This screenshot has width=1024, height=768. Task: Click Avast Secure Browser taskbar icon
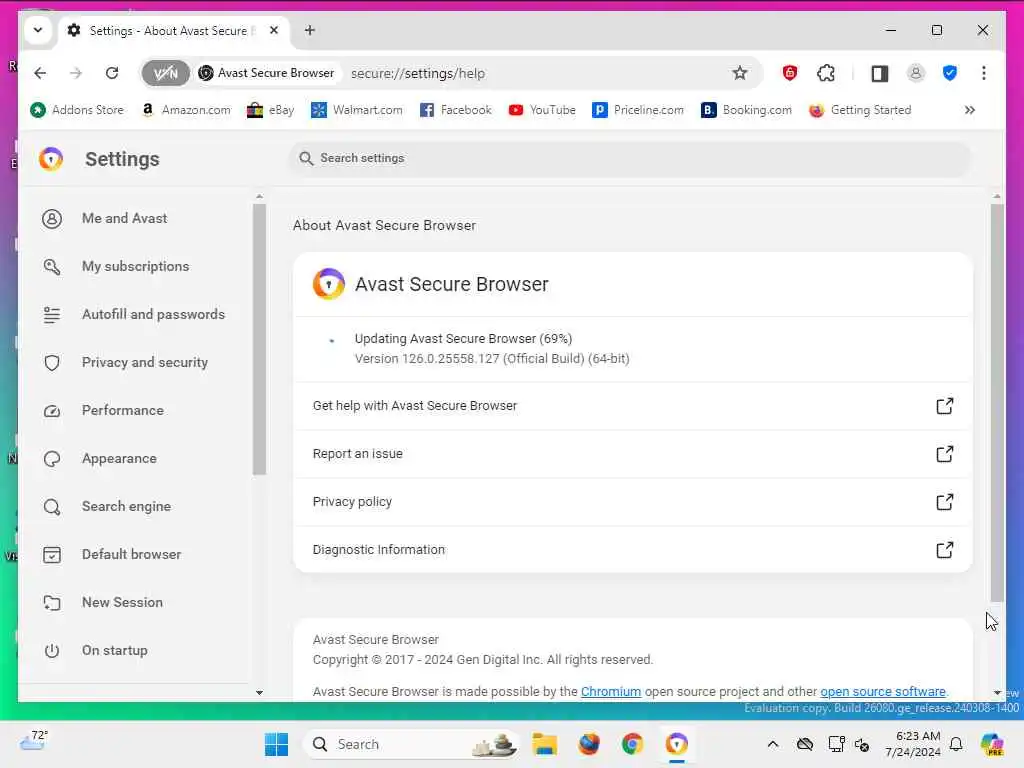(677, 744)
